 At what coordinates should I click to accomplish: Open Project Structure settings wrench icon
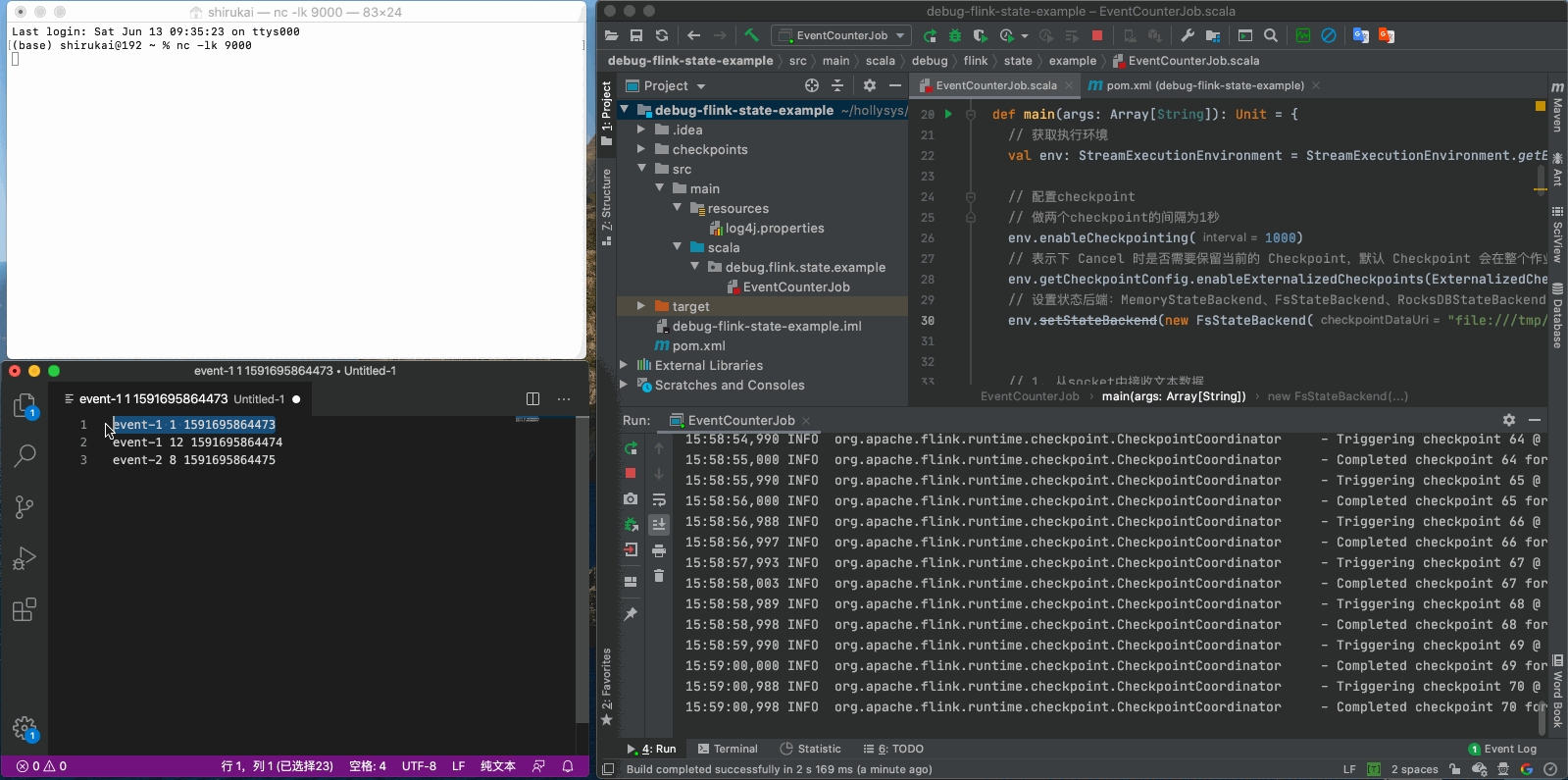click(1188, 35)
